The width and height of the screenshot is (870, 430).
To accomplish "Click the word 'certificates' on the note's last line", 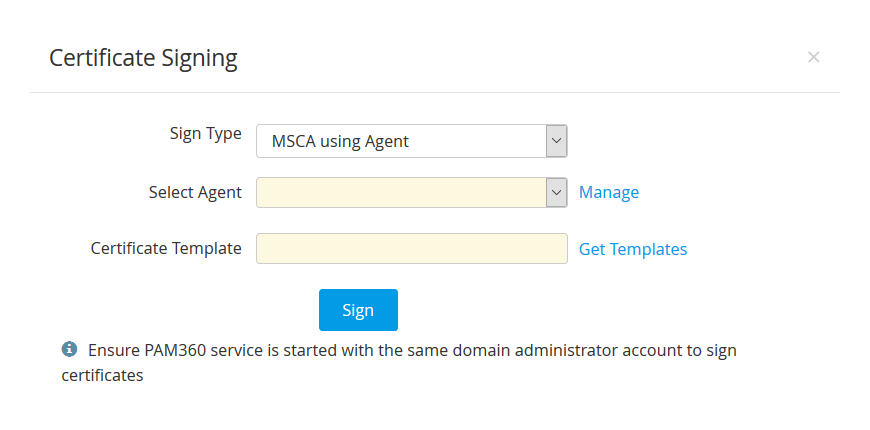I will click(x=103, y=376).
